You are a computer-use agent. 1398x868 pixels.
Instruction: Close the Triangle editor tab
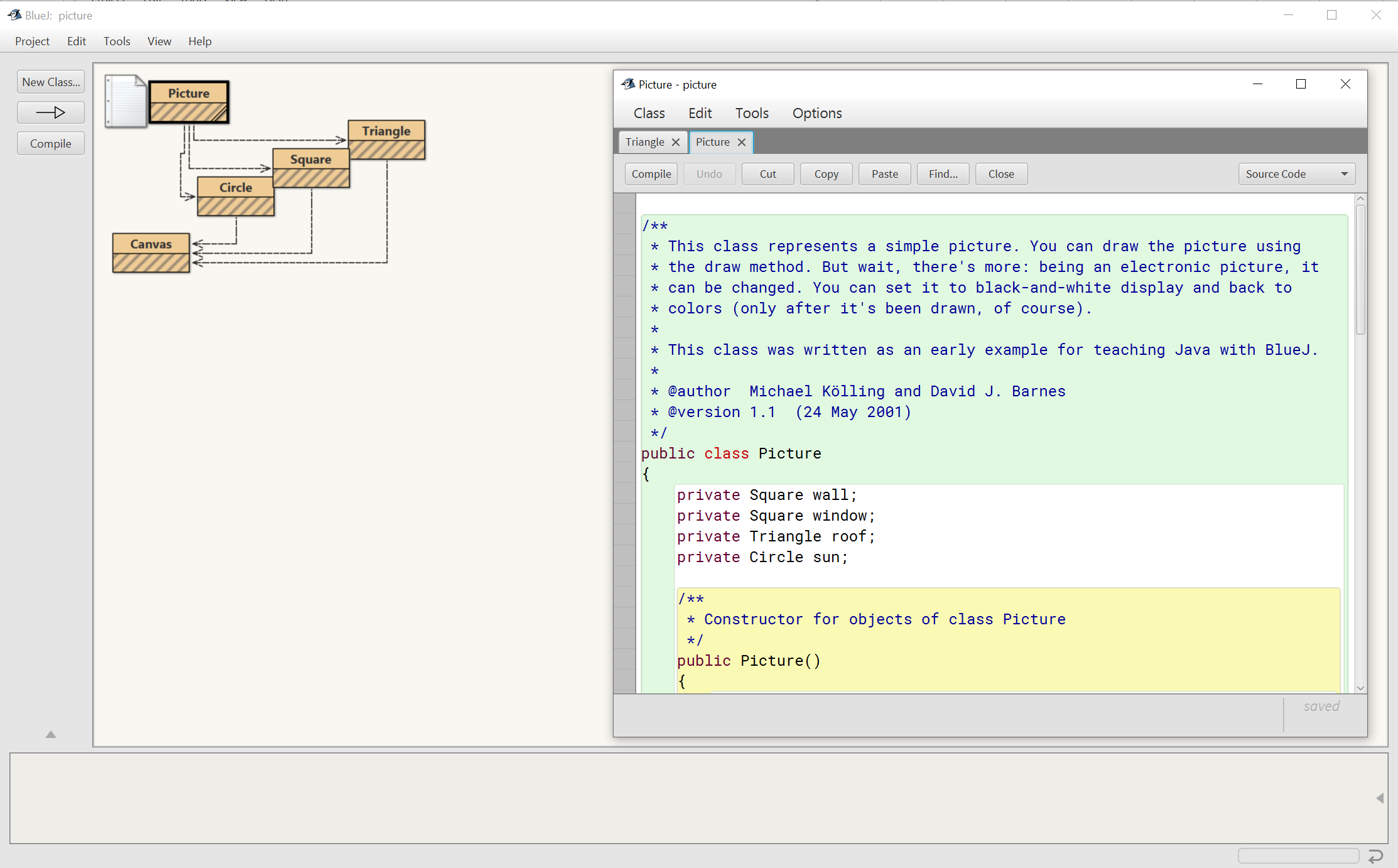tap(676, 142)
